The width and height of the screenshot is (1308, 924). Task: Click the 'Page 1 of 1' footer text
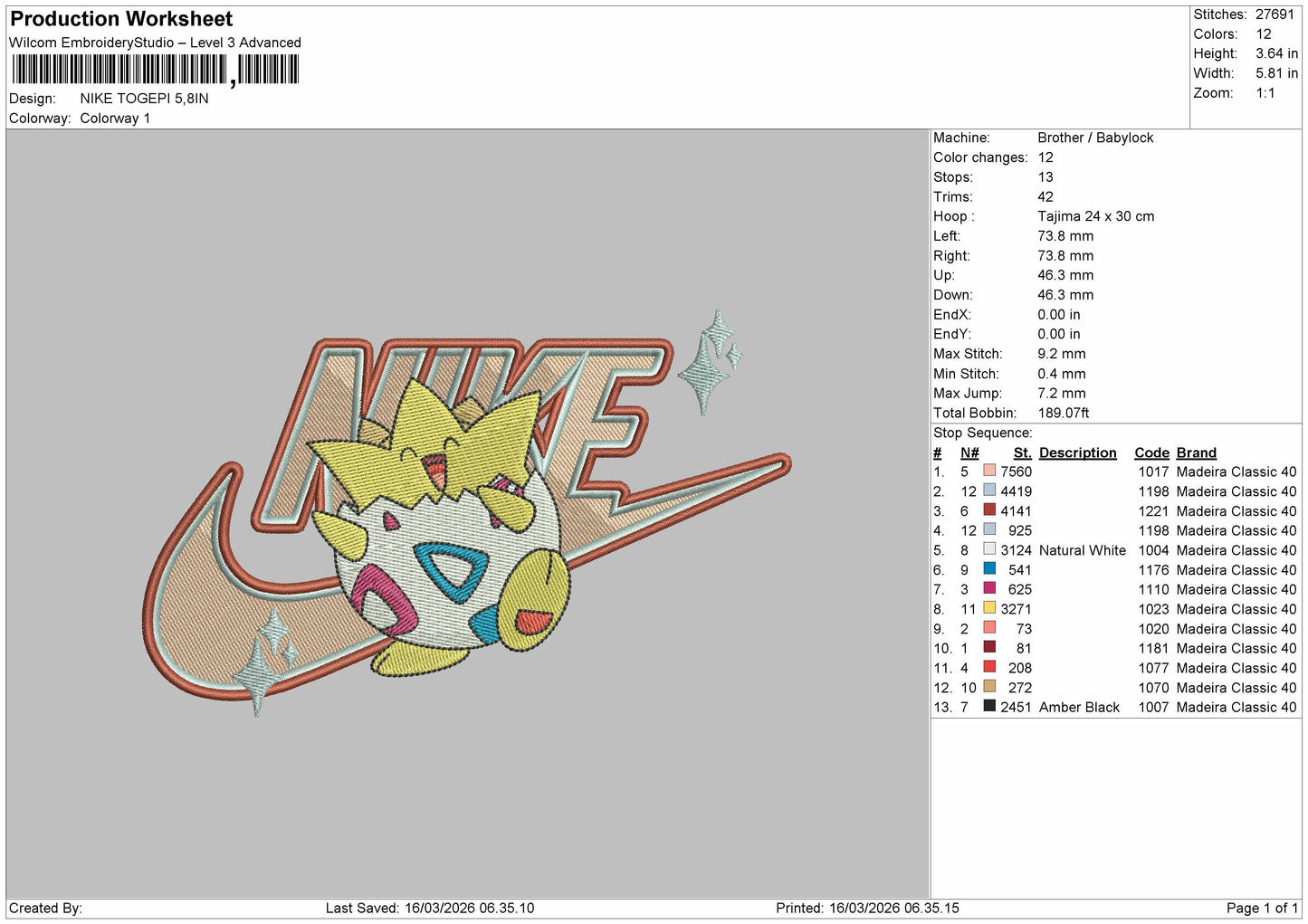coord(1262,908)
